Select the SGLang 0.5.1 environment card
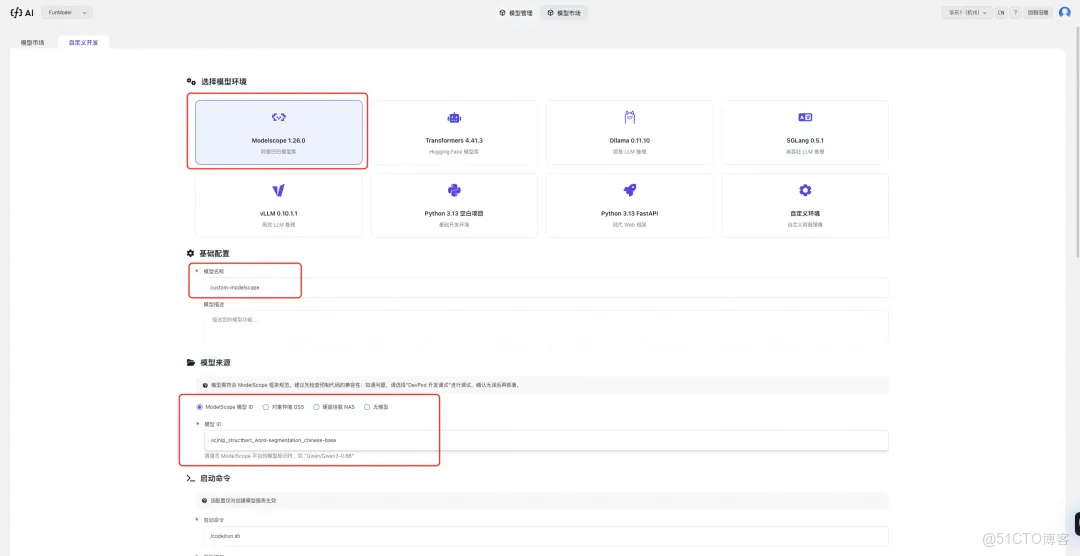1080x556 pixels. (805, 132)
